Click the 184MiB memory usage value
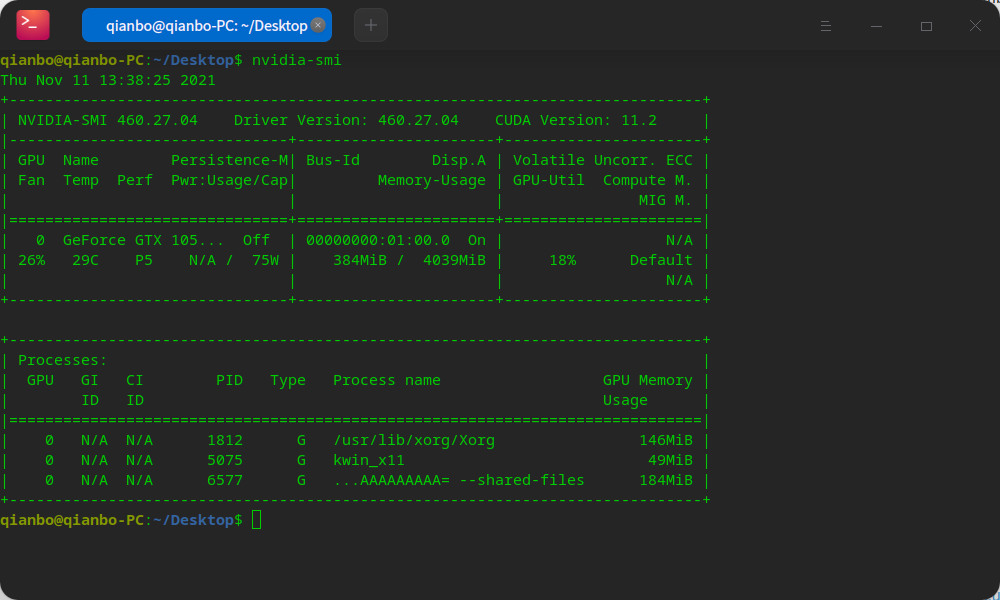This screenshot has width=1000, height=600. point(666,480)
